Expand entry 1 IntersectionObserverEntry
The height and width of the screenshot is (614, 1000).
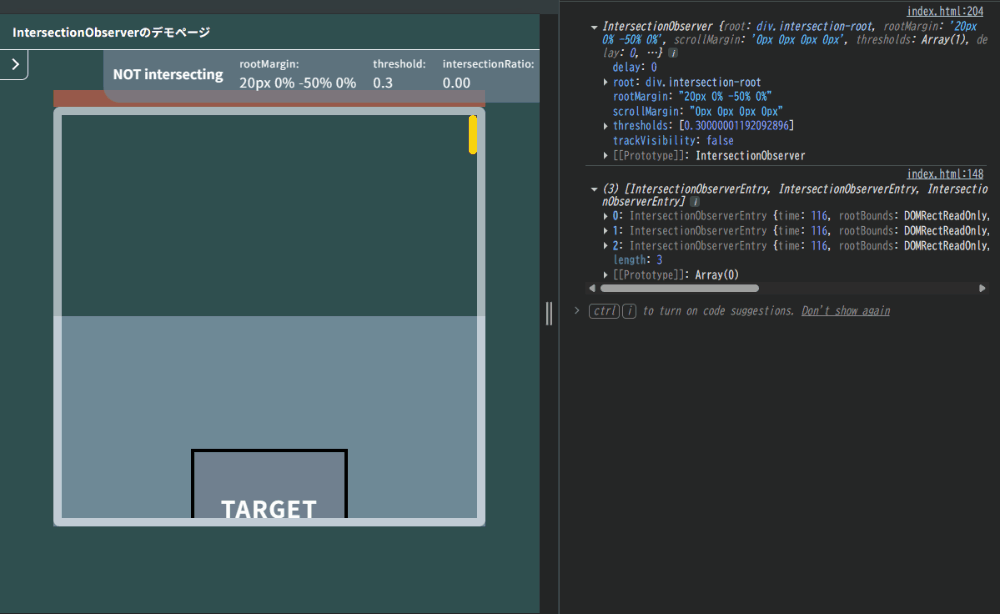[x=606, y=231]
